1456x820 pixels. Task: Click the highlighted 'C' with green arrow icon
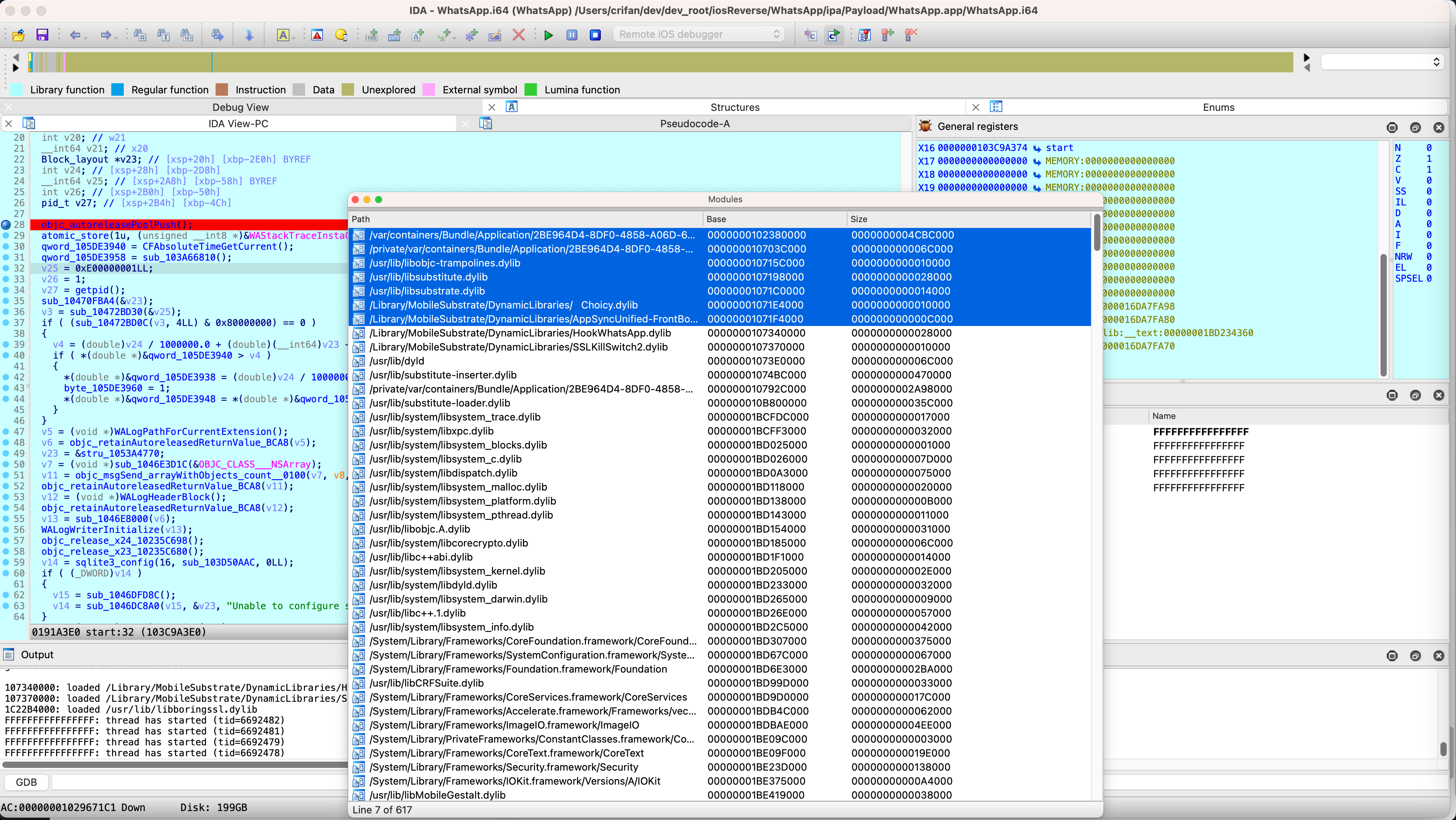tap(834, 35)
